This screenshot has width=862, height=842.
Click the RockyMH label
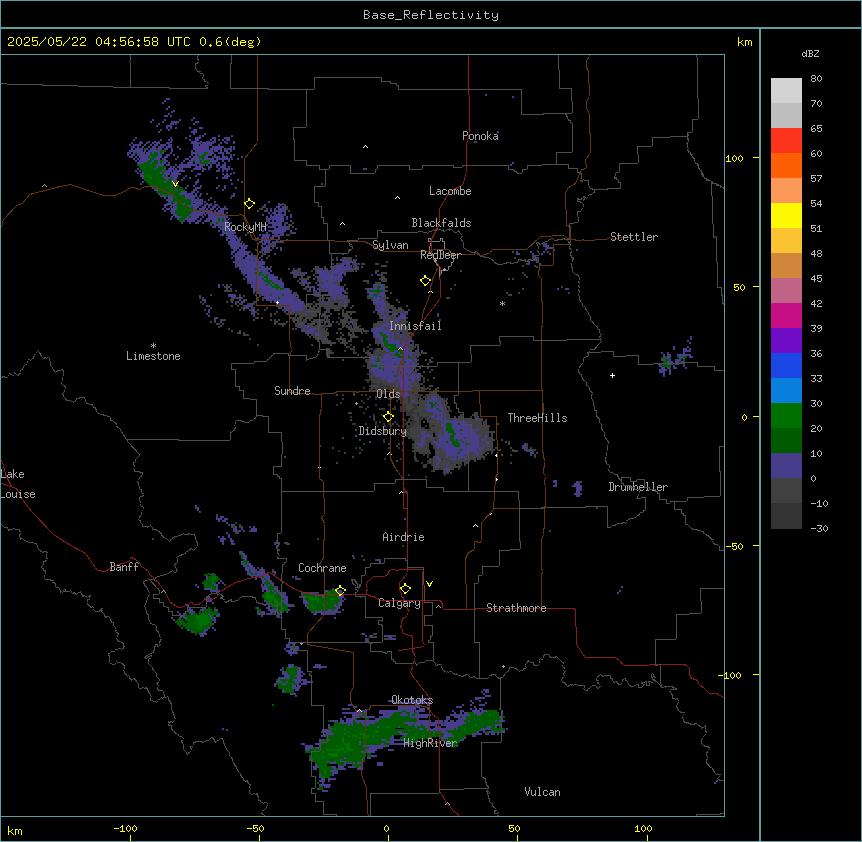pos(245,226)
